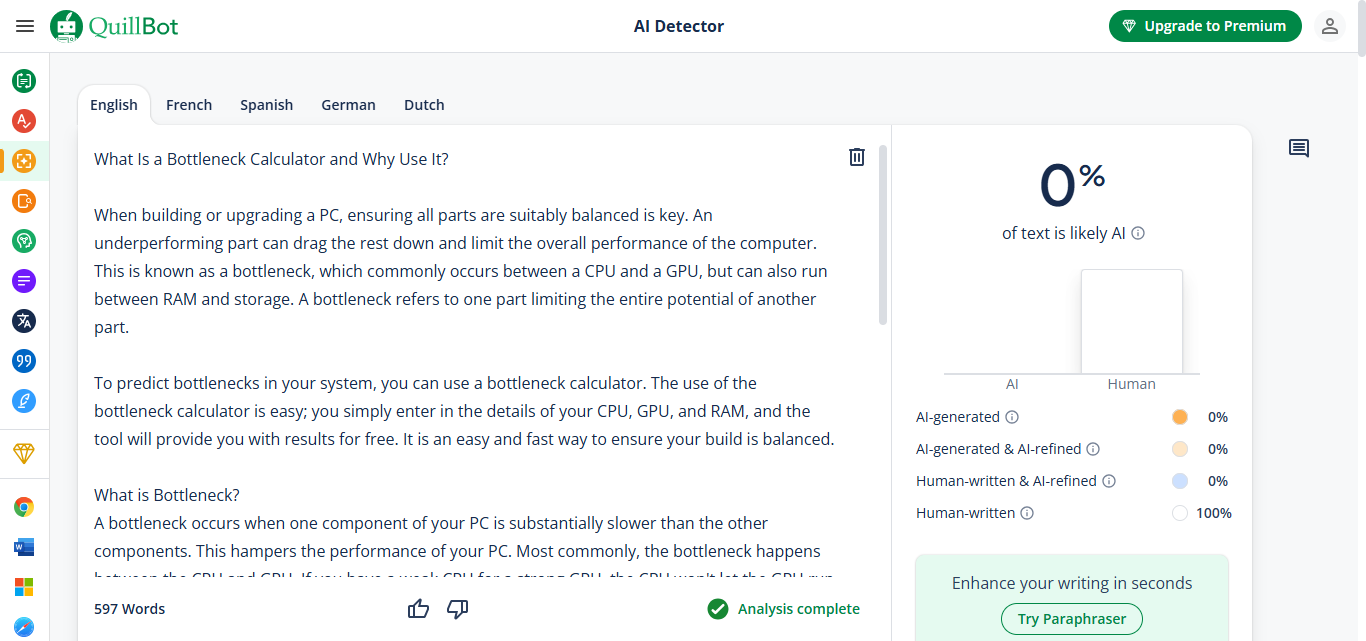Viewport: 1366px width, 641px height.
Task: Select the Dutch language tab
Action: point(424,105)
